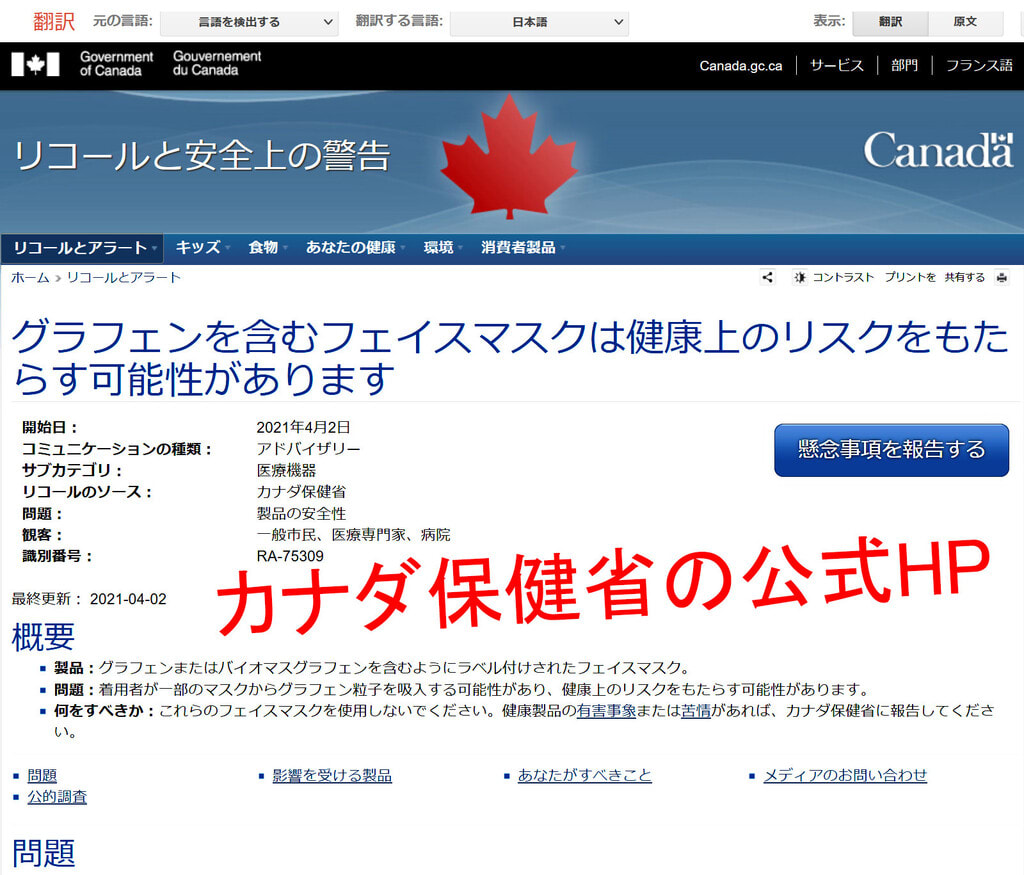Click the 最終更新 2021-04-02 line
Screen dimensions: 1024x875
click(x=89, y=599)
